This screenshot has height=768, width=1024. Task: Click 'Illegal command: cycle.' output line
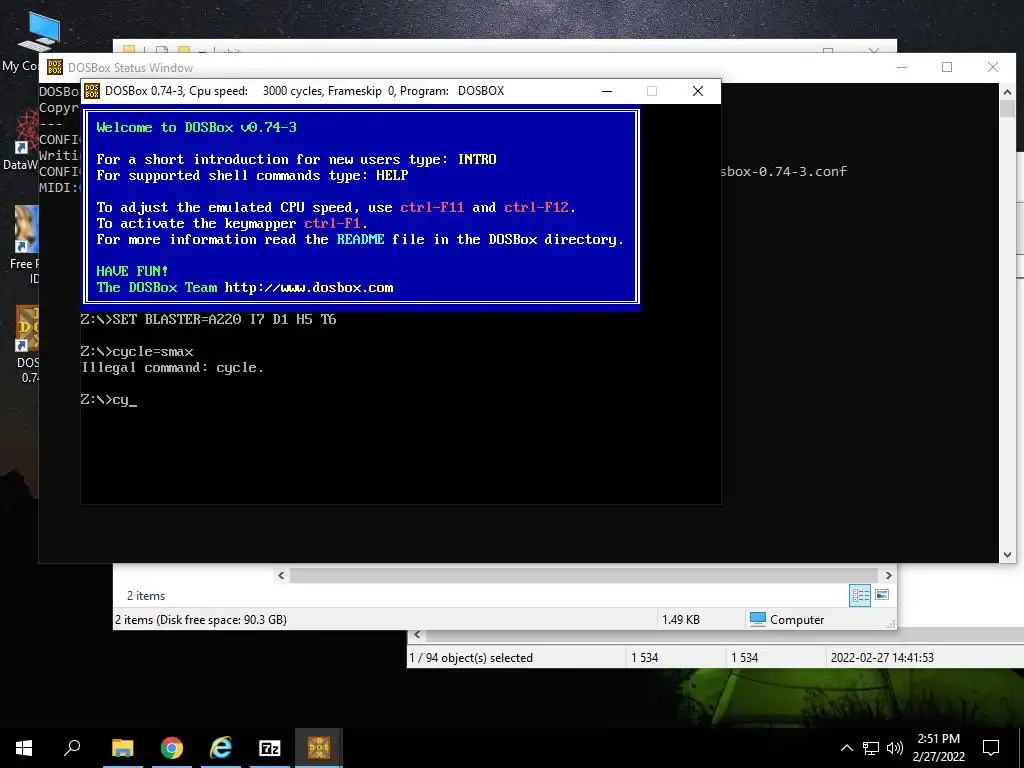172,368
